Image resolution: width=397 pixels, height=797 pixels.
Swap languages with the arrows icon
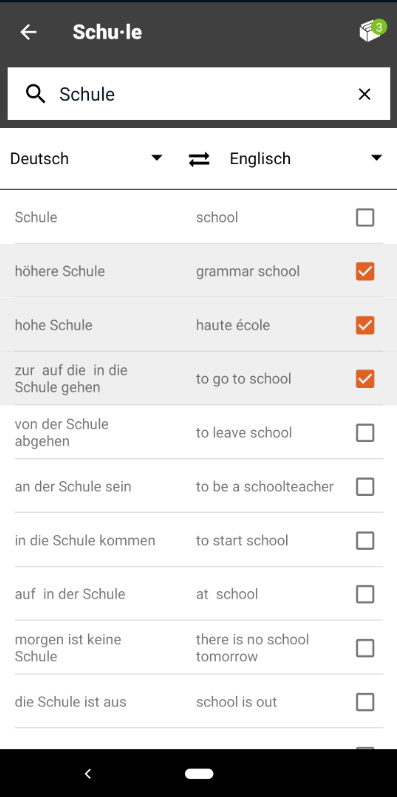pyautogui.click(x=199, y=159)
